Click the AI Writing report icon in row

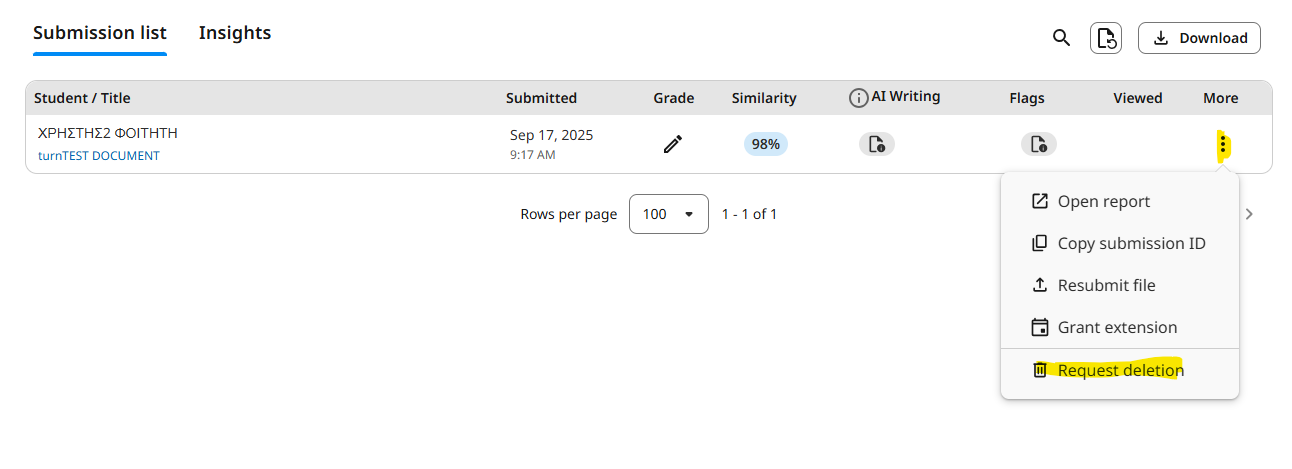click(x=876, y=144)
